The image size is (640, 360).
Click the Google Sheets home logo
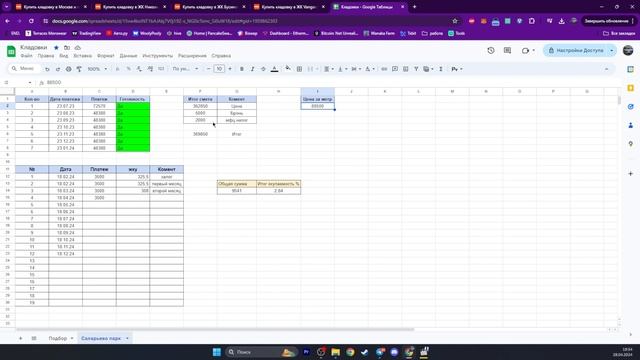[11, 51]
